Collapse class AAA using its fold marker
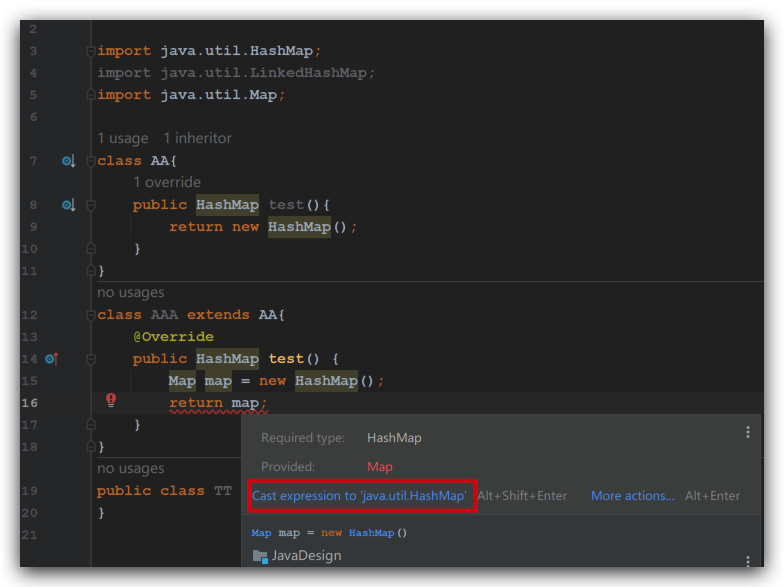The height and width of the screenshot is (587, 784). click(91, 315)
